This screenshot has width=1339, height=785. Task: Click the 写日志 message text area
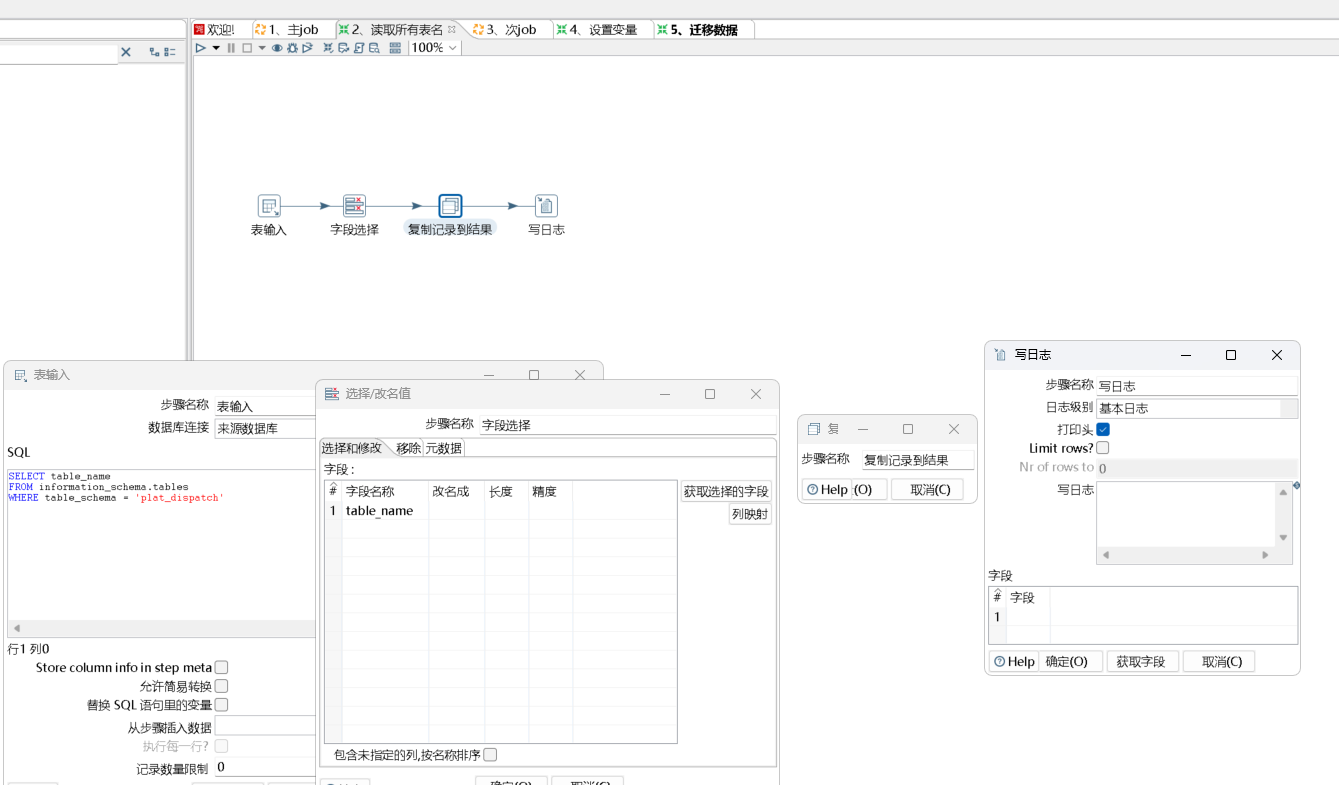click(1185, 514)
